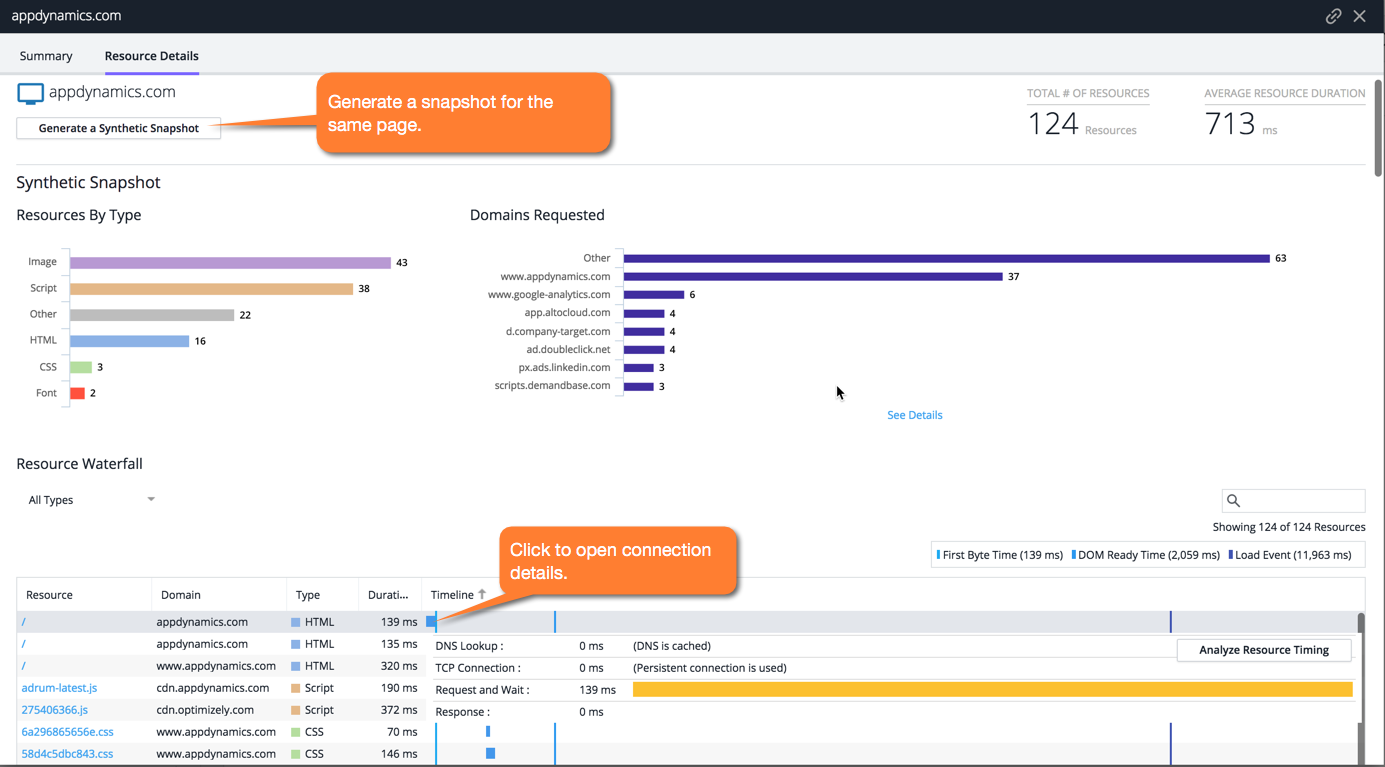Click the scripts.demandbase.com domain bar
The width and height of the screenshot is (1385, 767).
[639, 386]
